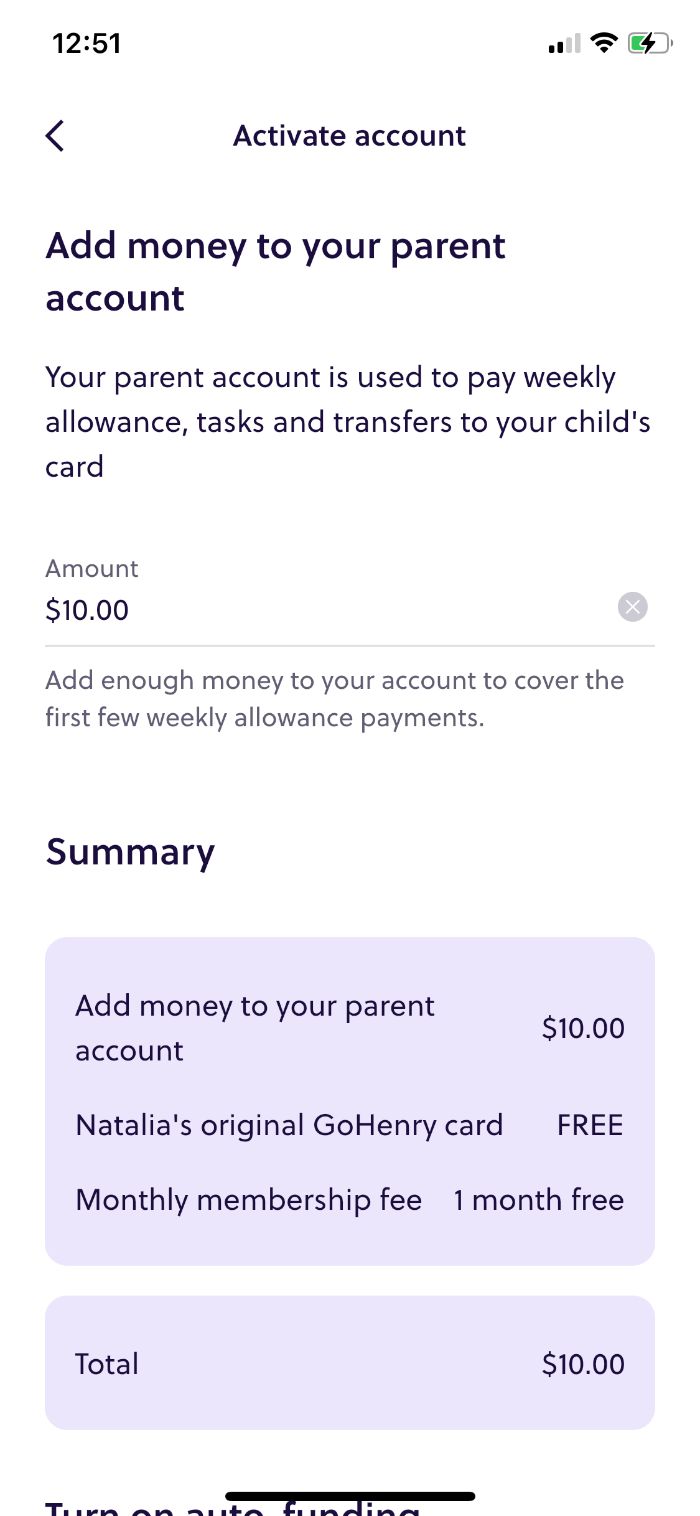
Task: Tap the Wi-Fi status icon
Action: pos(601,43)
